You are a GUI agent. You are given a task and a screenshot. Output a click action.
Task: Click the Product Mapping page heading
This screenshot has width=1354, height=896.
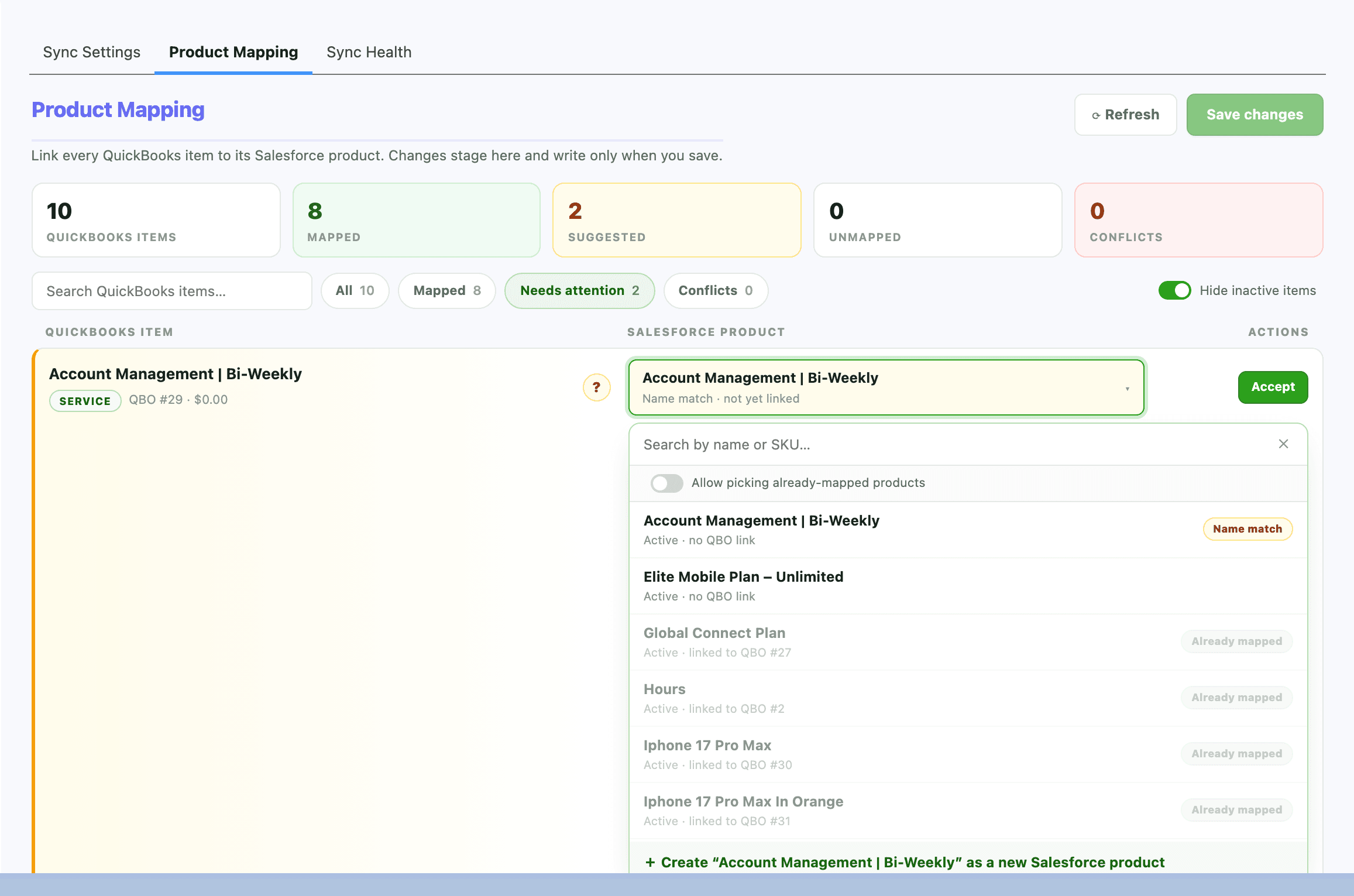(118, 110)
